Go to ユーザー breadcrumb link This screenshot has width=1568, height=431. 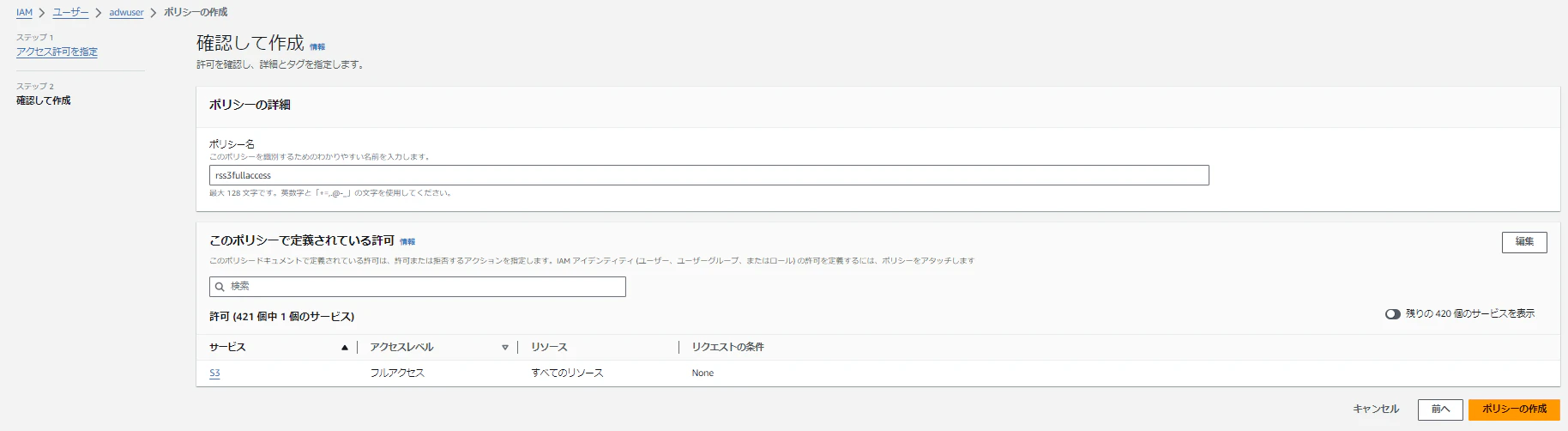[x=70, y=12]
